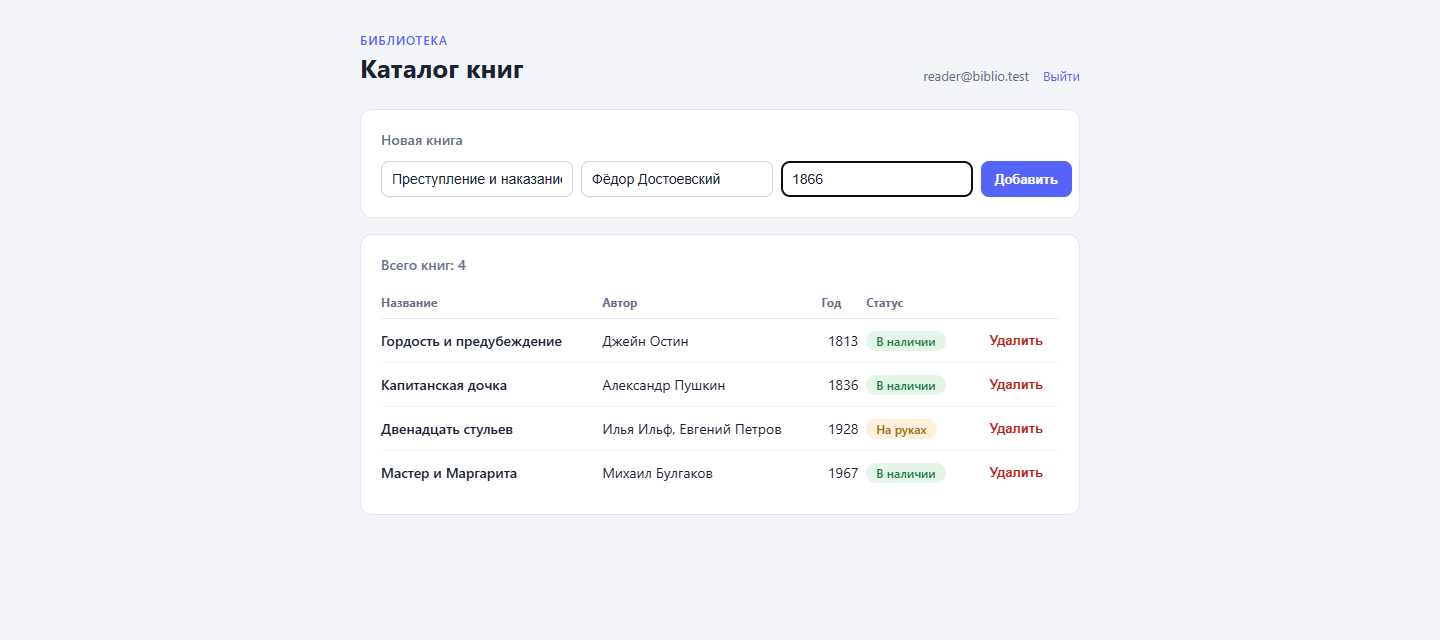Click the Выйти link
The image size is (1440, 640).
tap(1061, 77)
